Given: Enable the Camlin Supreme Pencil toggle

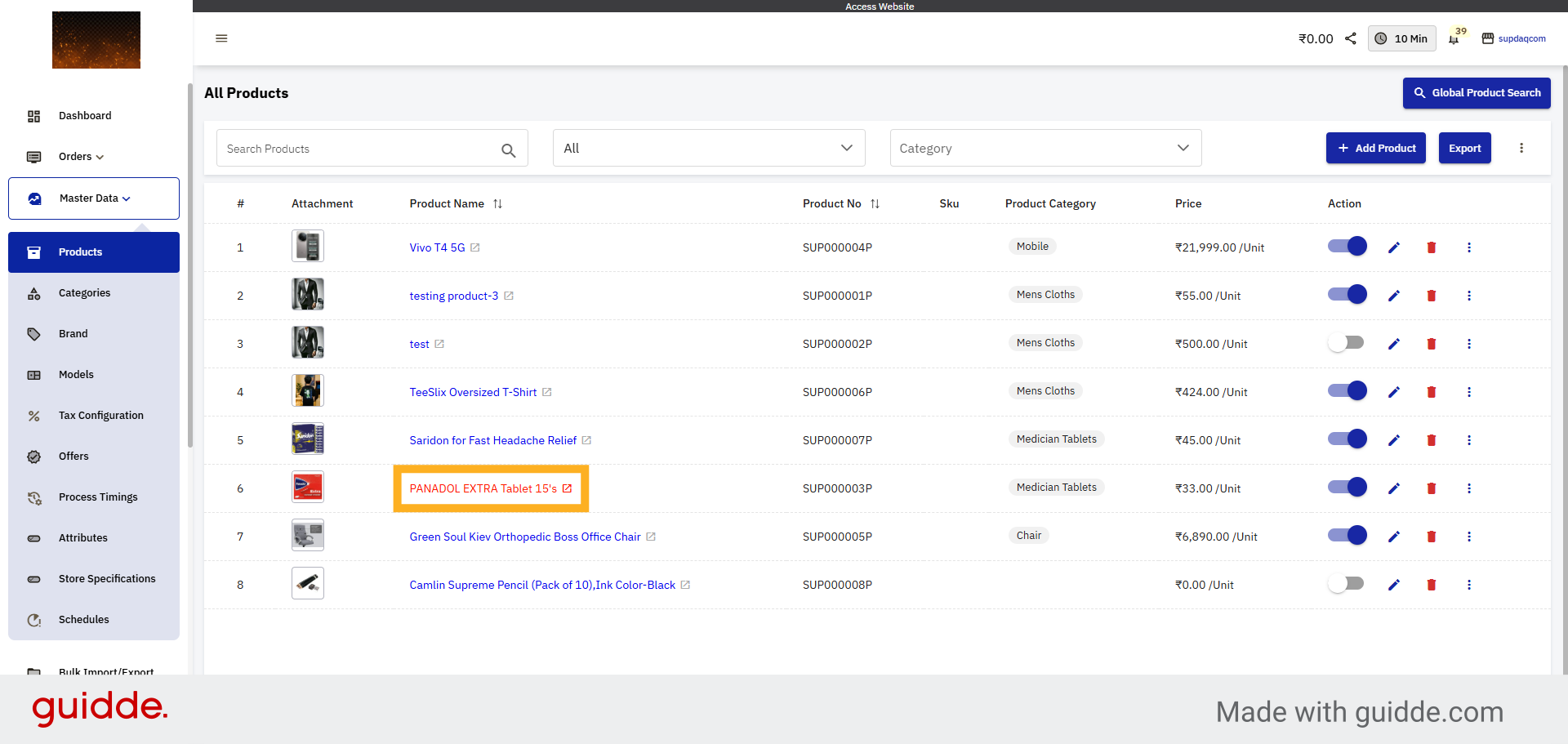Looking at the screenshot, I should (1347, 584).
